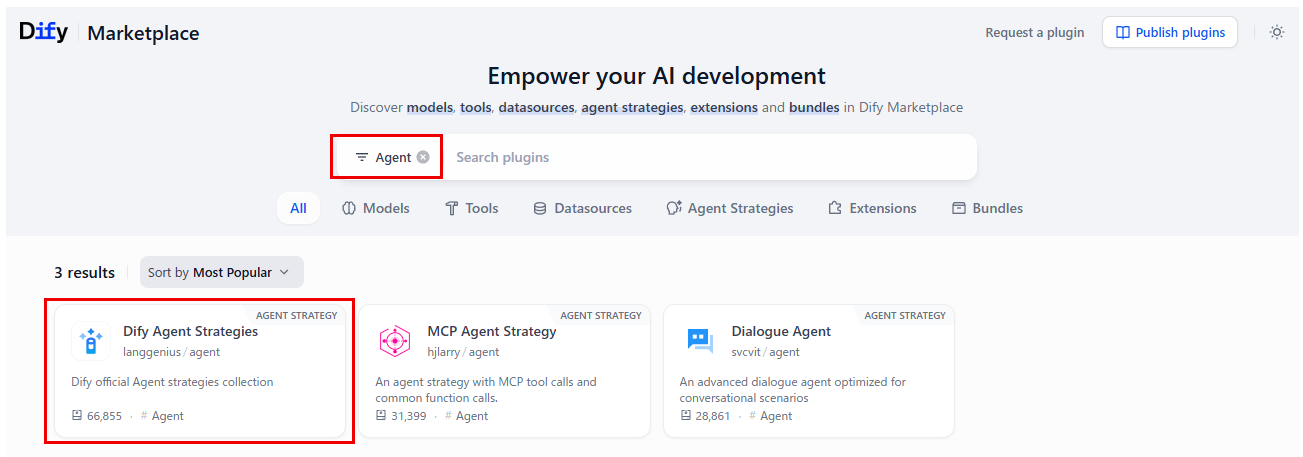Remove the Agent filter tag
Viewport: 1303px width, 457px height.
point(423,157)
